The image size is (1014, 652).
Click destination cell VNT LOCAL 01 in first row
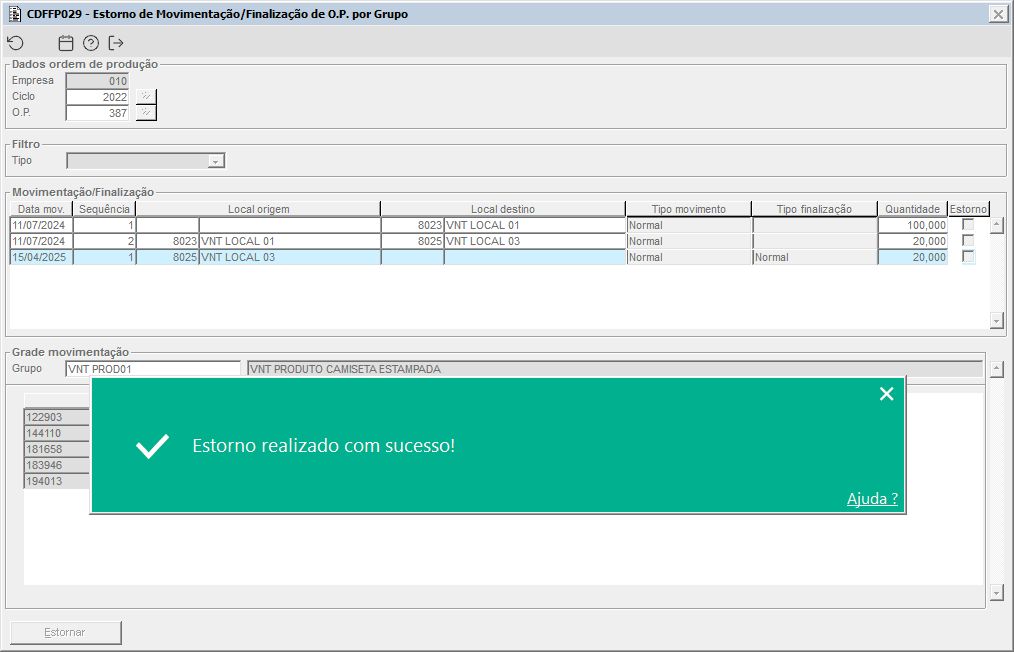(535, 225)
